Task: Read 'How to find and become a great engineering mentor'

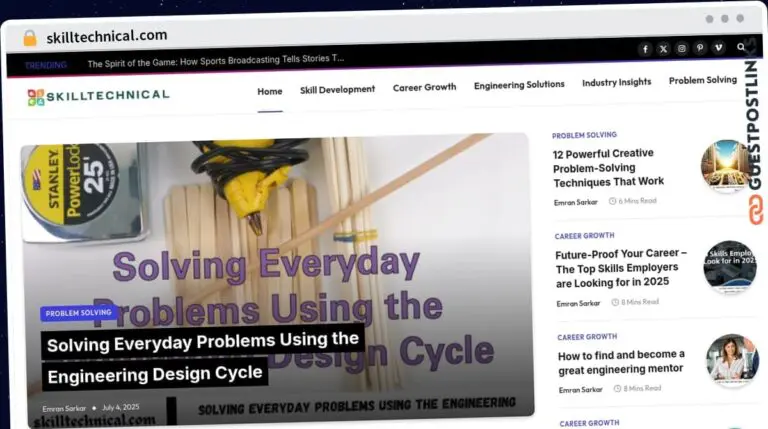Action: click(621, 361)
